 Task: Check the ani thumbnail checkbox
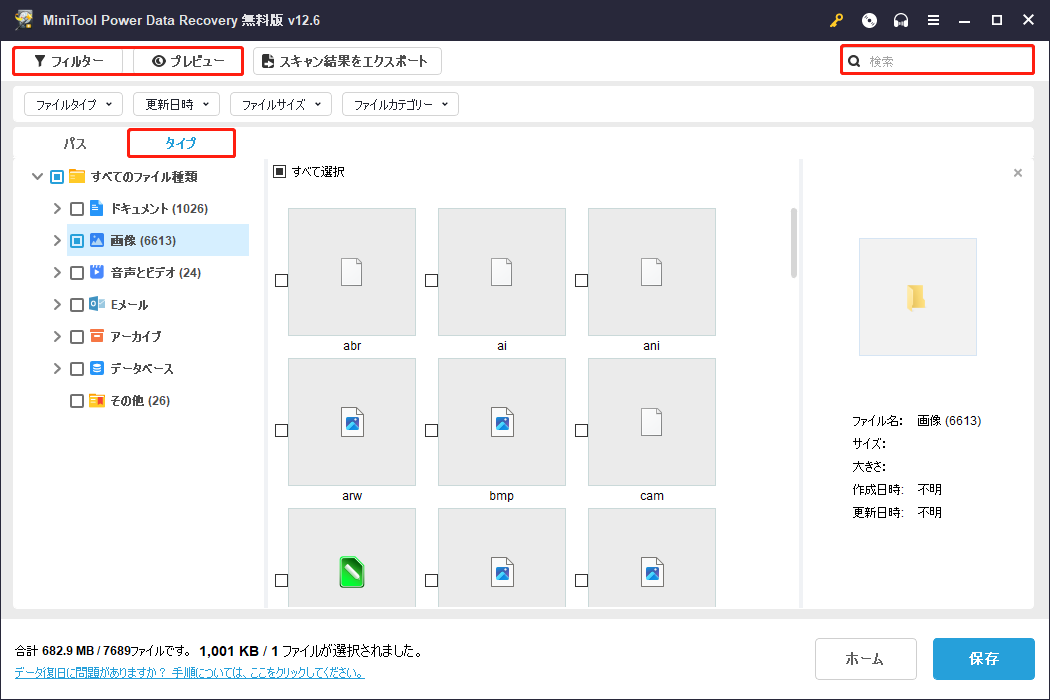(581, 280)
